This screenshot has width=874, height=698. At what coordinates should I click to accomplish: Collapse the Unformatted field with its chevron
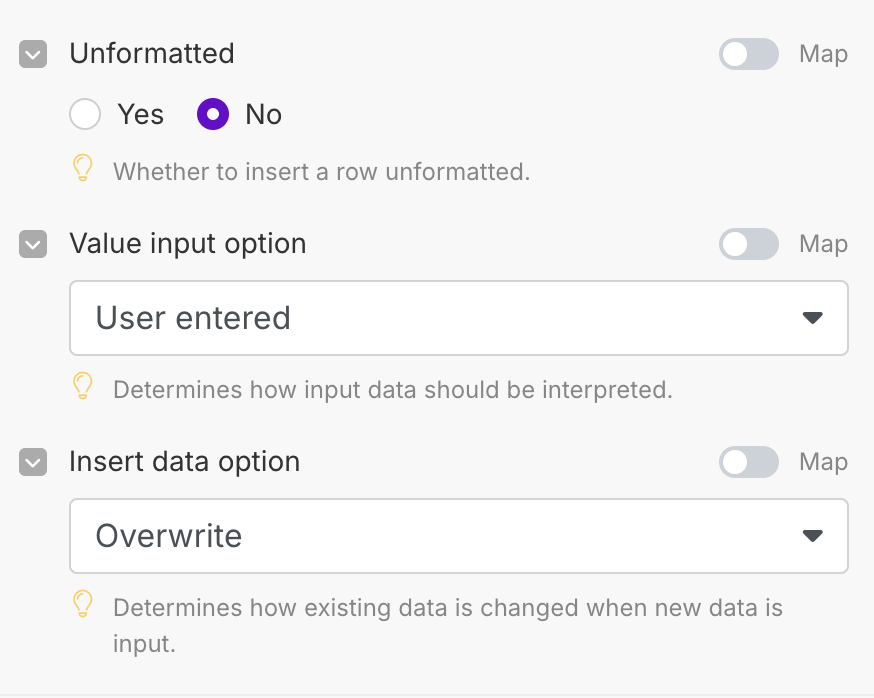click(x=33, y=54)
